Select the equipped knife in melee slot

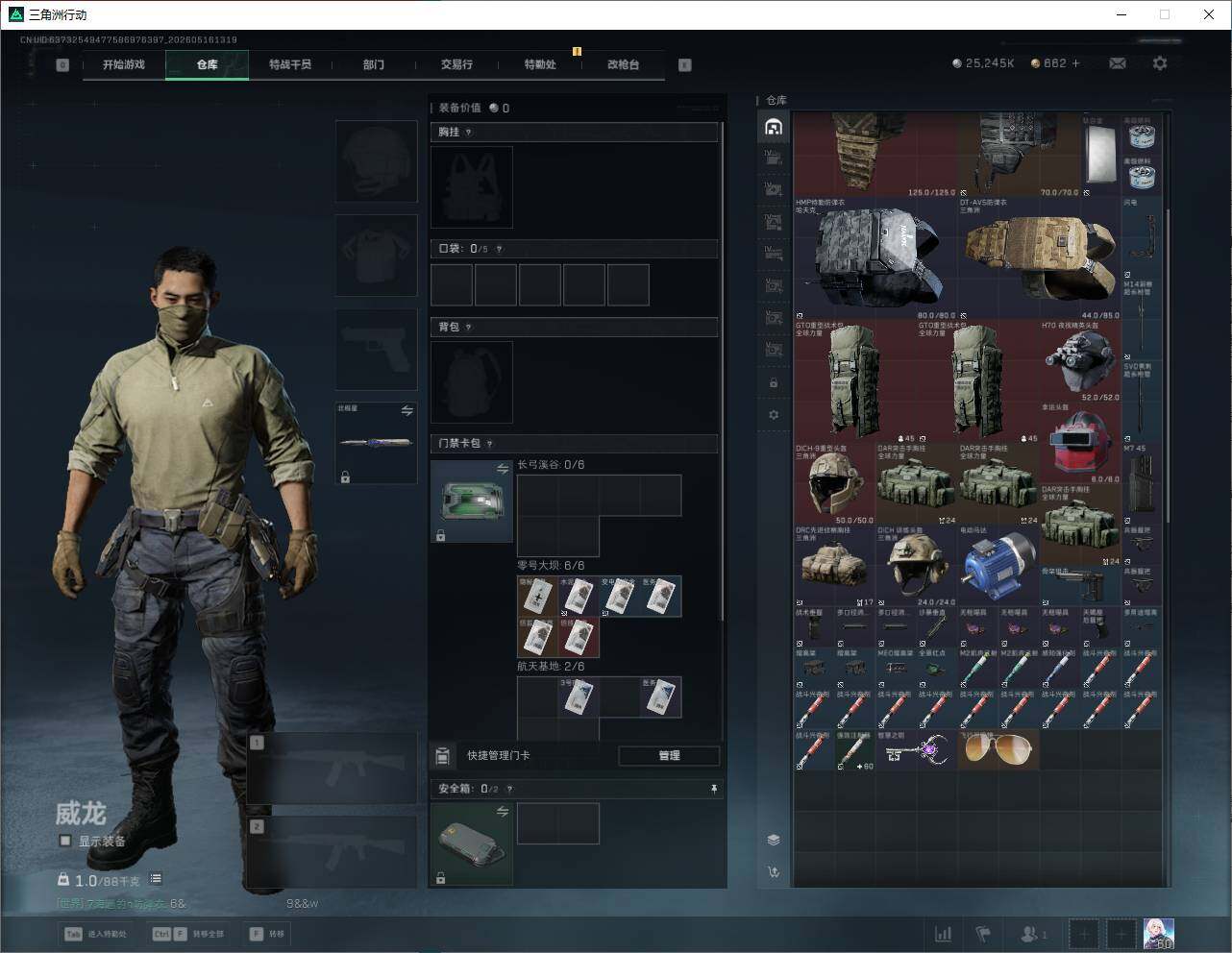pyautogui.click(x=376, y=443)
